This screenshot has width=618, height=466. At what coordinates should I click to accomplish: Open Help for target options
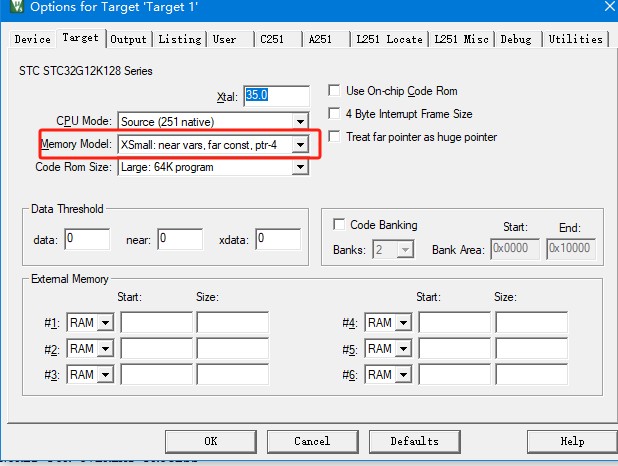point(572,441)
